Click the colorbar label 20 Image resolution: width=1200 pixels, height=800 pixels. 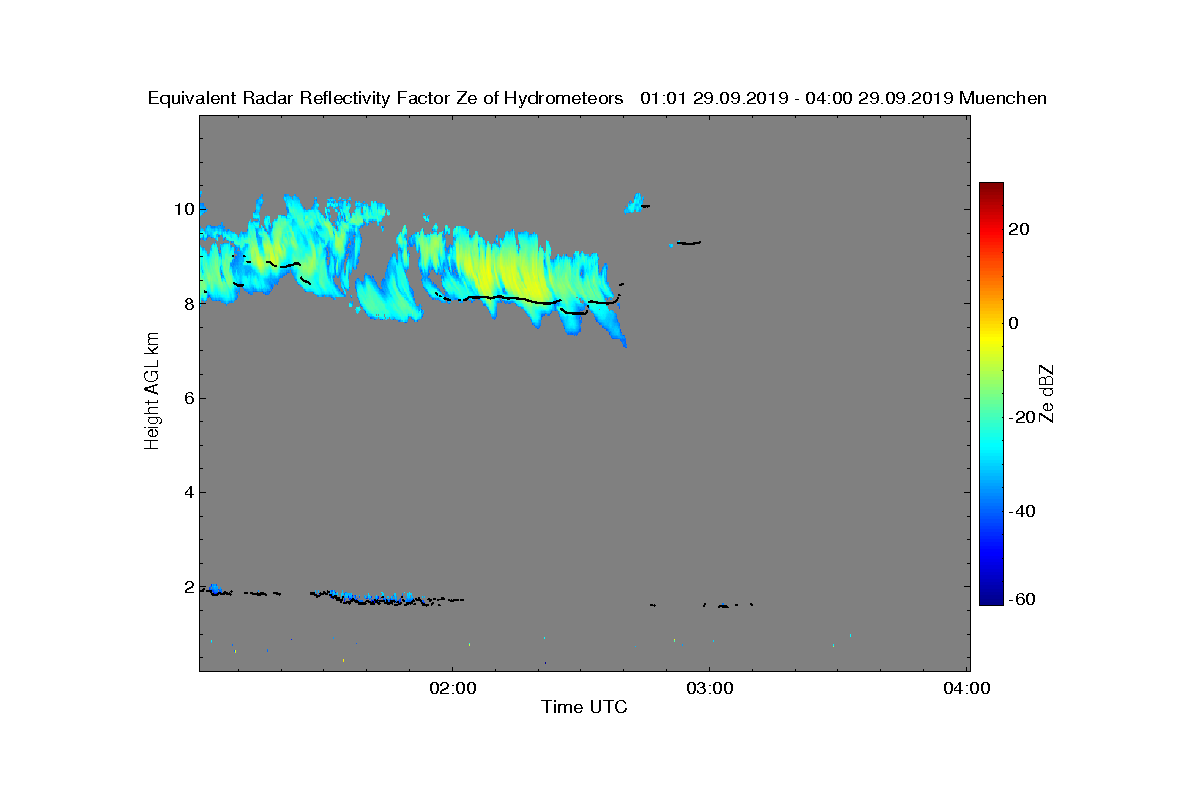pos(1020,229)
